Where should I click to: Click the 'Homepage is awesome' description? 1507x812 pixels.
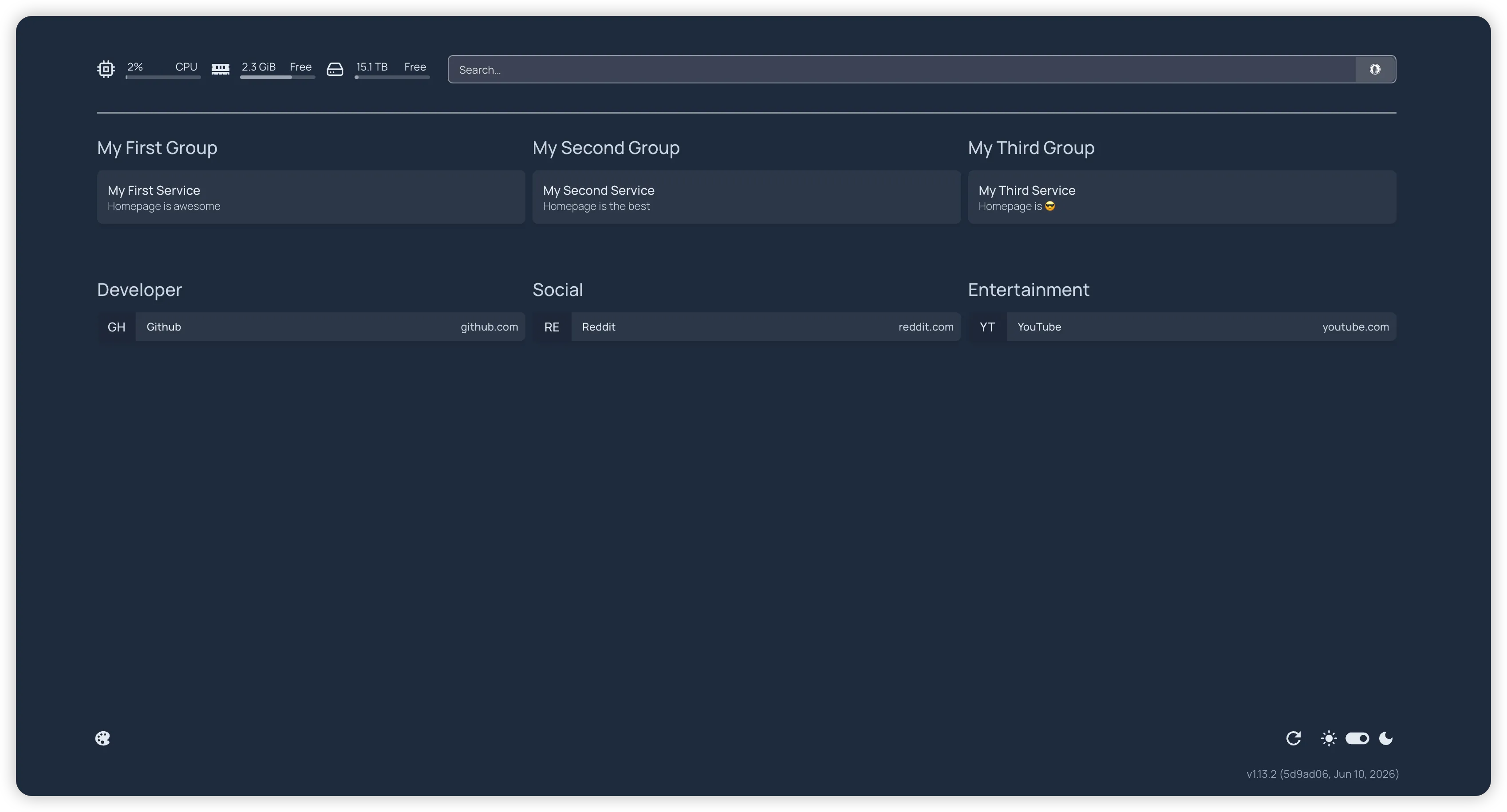164,206
